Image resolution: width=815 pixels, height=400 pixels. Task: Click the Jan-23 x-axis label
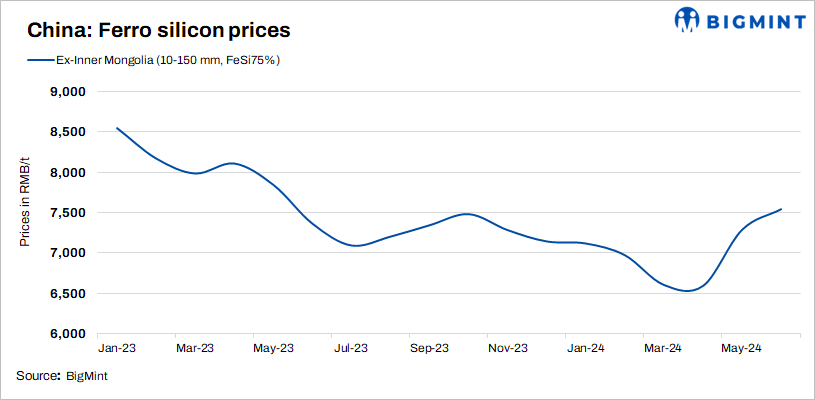[116, 349]
